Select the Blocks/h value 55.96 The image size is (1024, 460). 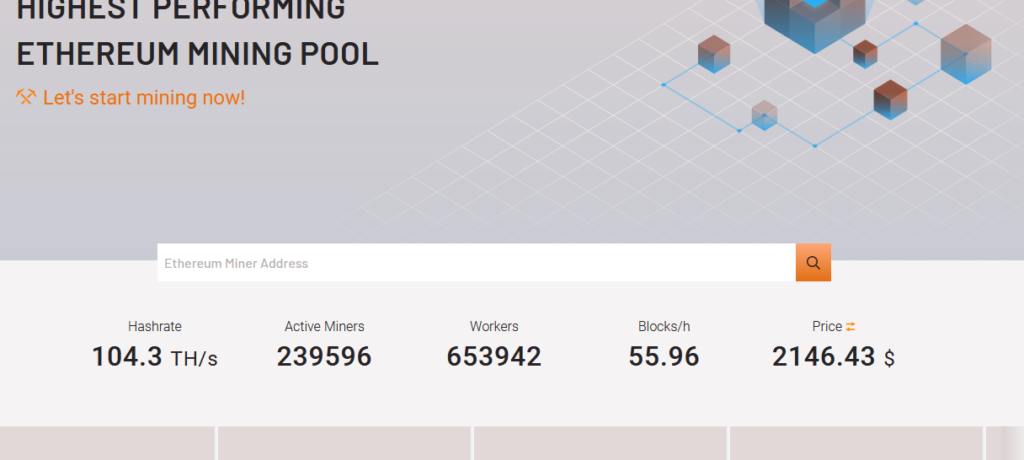click(664, 357)
